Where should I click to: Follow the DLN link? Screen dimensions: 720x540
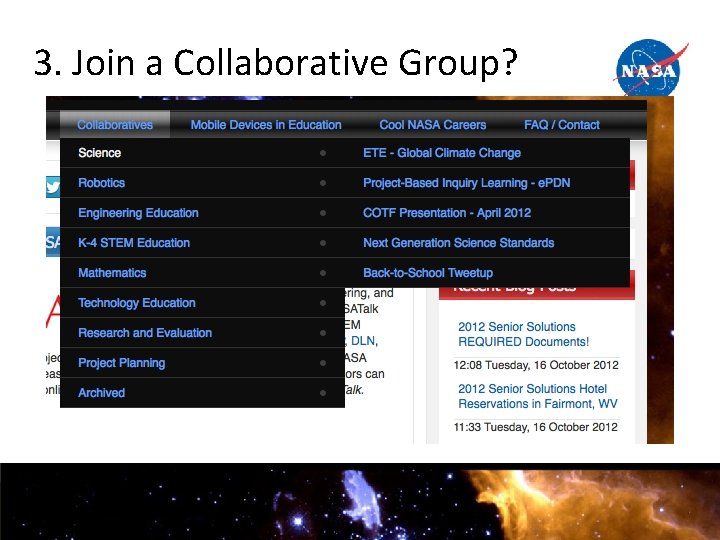tap(364, 341)
